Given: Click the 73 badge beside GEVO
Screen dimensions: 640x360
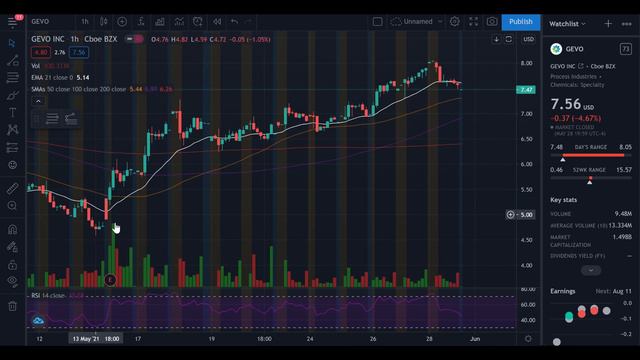Looking at the screenshot, I should [626, 49].
